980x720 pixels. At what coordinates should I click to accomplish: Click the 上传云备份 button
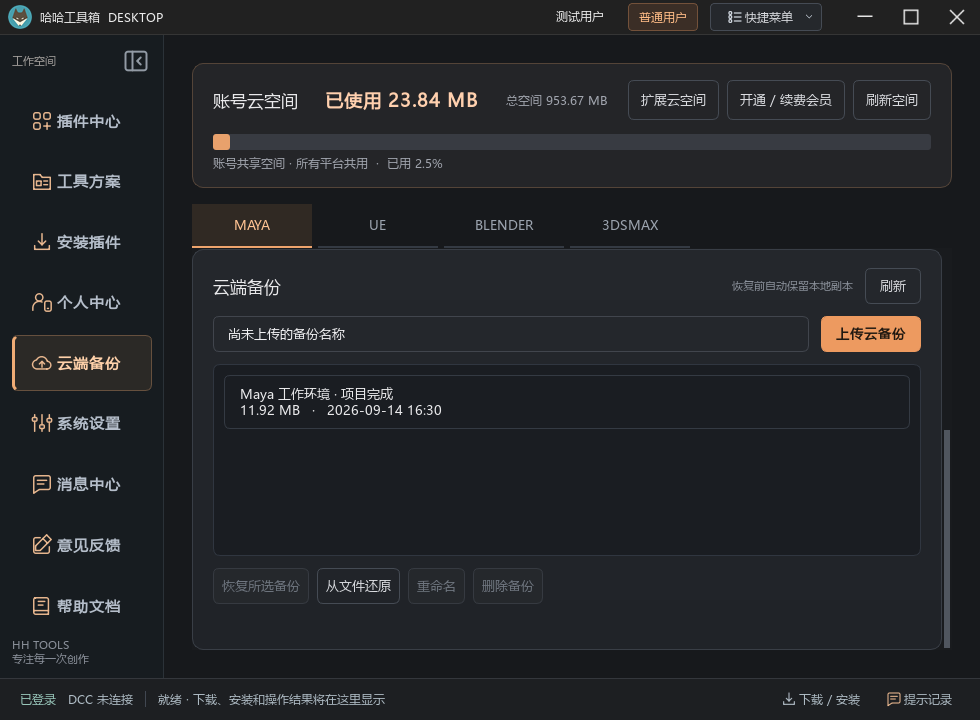[871, 334]
